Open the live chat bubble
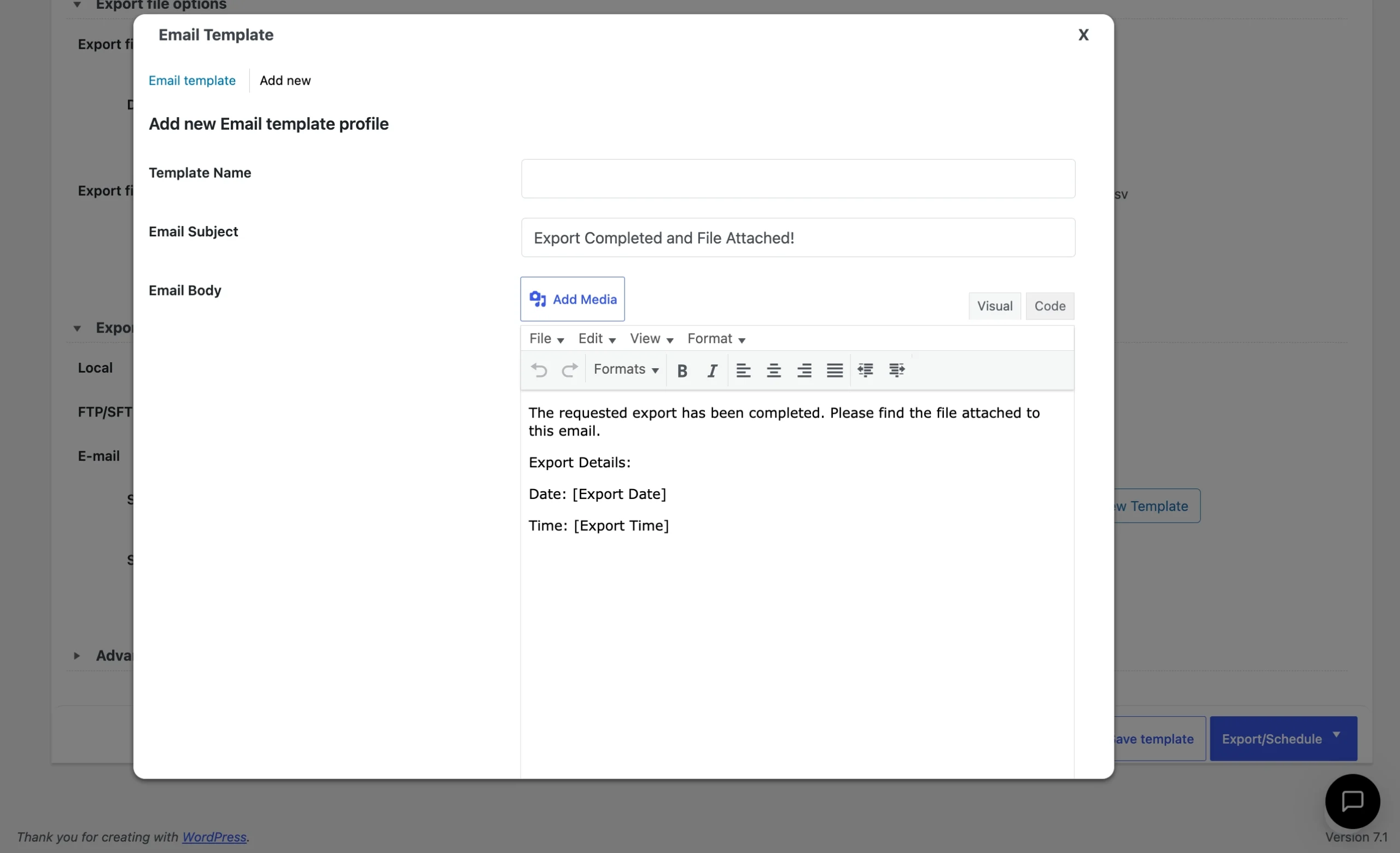Screen dimensions: 1400x853 click(1352, 801)
